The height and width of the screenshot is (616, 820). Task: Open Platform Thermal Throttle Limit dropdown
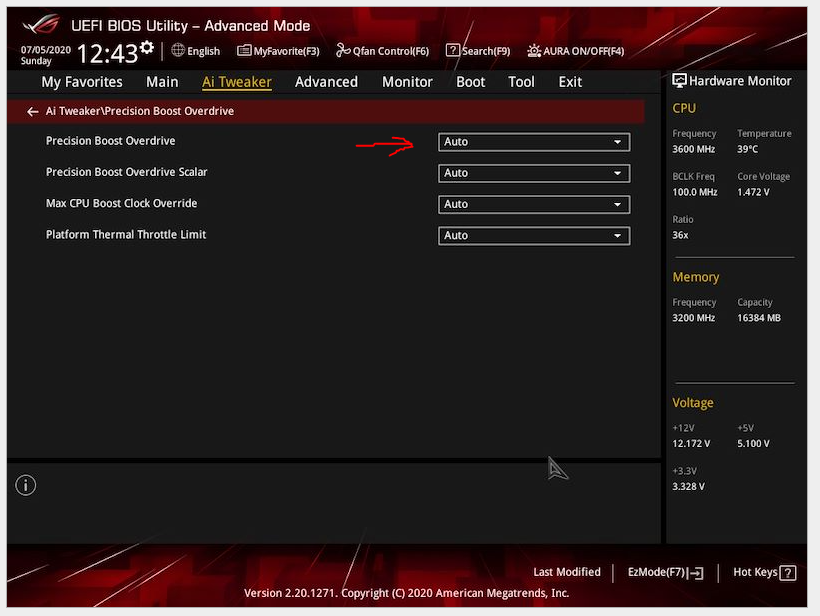point(534,236)
